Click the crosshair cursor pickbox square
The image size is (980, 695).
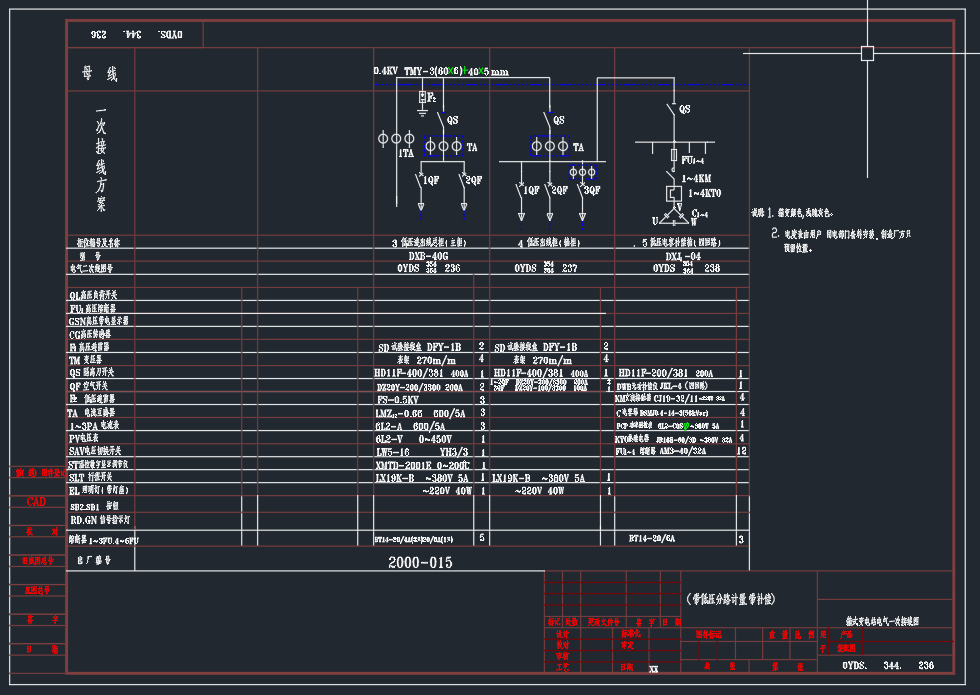[867, 53]
